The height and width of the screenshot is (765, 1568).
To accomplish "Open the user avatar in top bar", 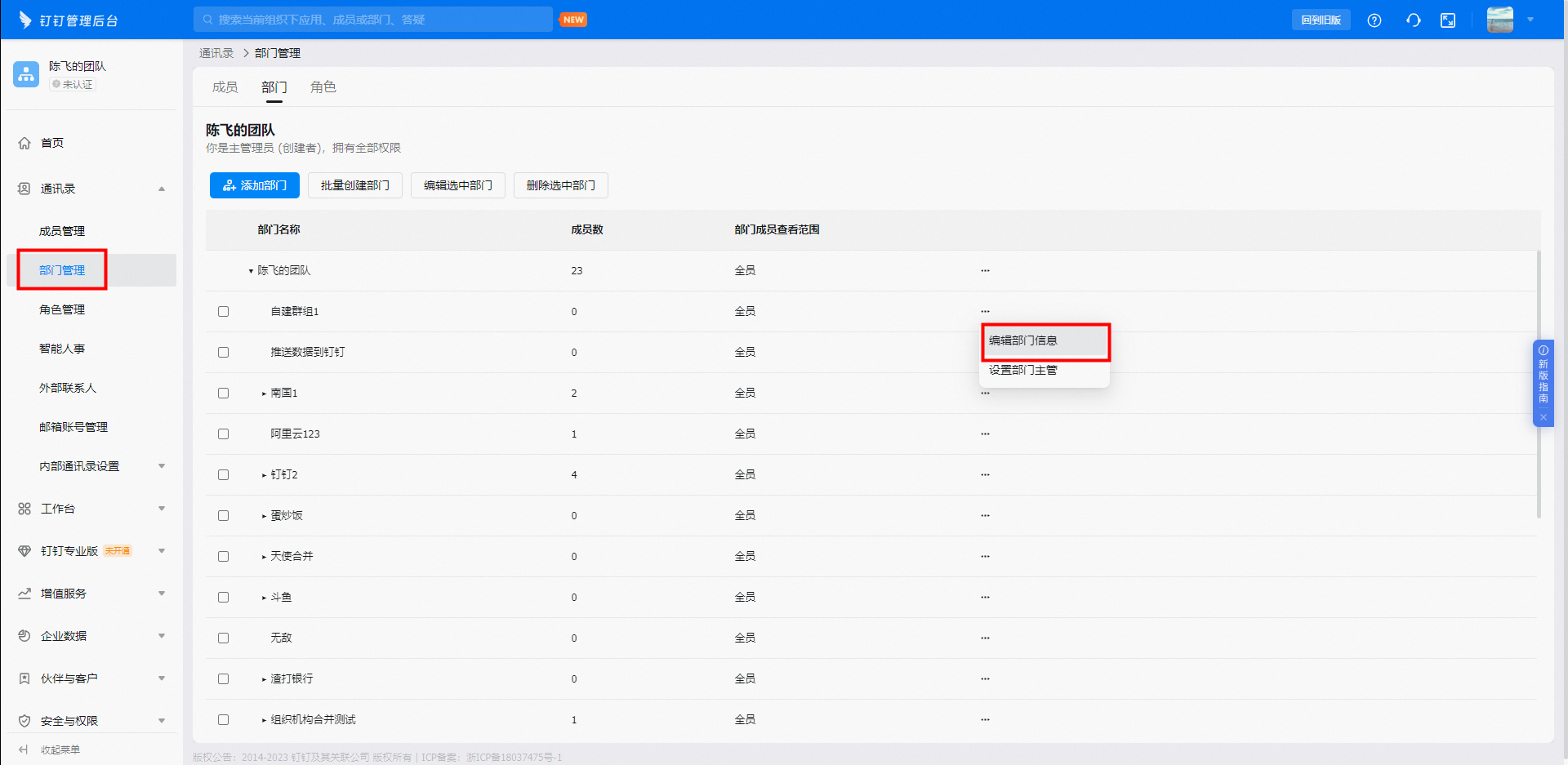I will pyautogui.click(x=1499, y=20).
